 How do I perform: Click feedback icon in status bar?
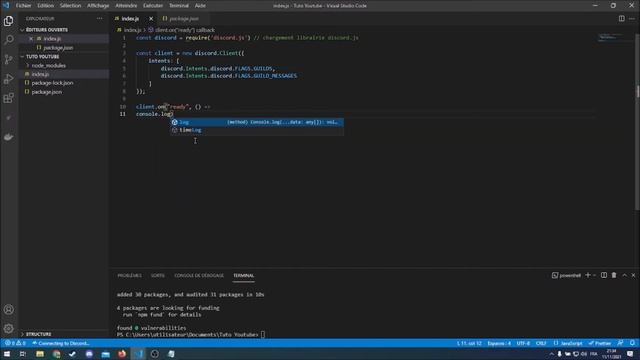click(x=620, y=343)
